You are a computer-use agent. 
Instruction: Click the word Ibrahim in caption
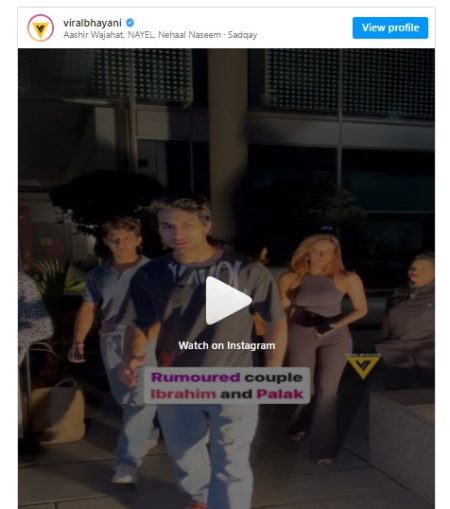coord(183,394)
